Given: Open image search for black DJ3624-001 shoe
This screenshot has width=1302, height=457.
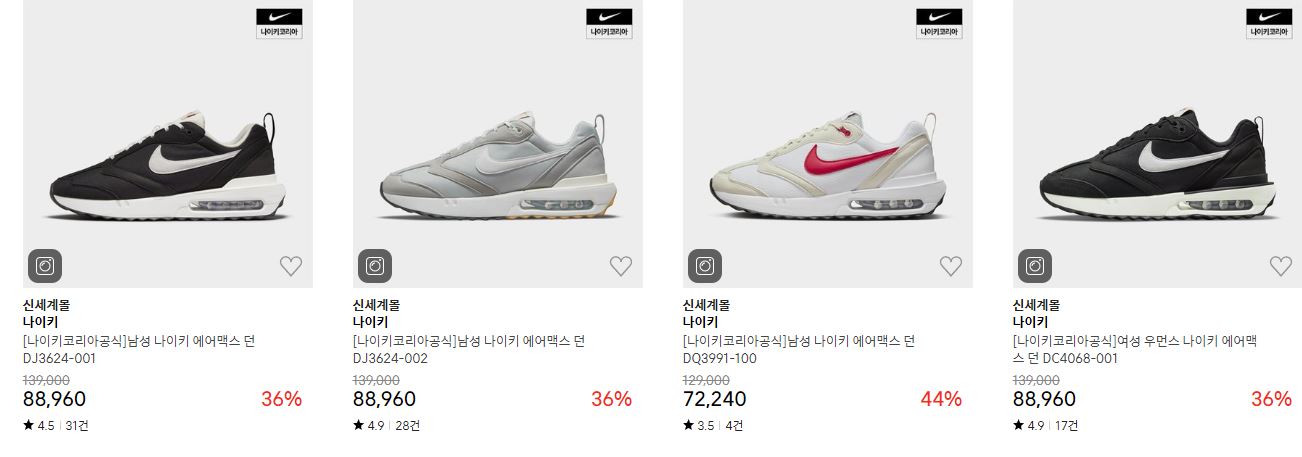Looking at the screenshot, I should coord(45,266).
